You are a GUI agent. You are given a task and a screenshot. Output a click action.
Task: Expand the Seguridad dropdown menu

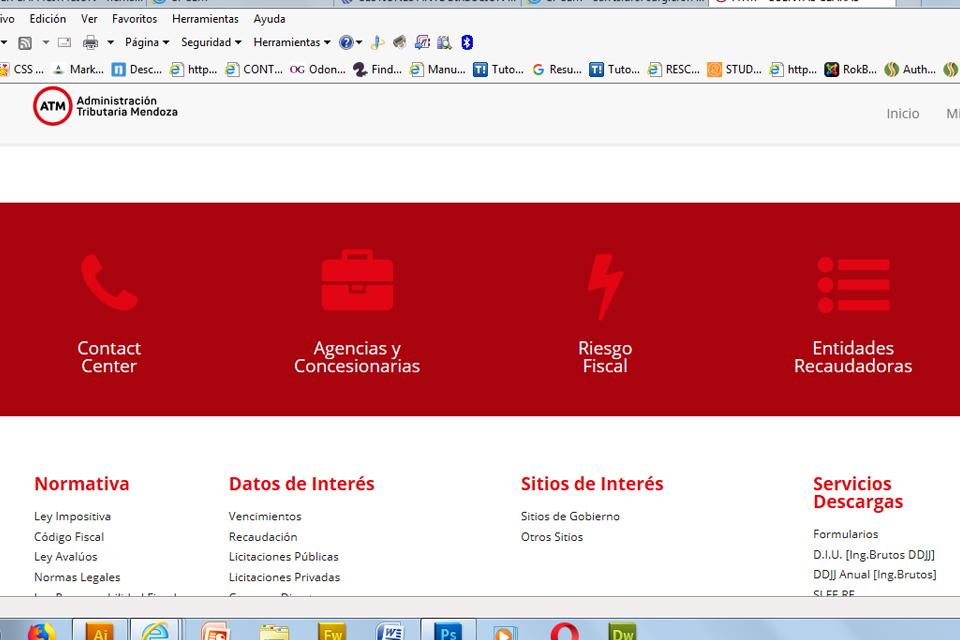click(211, 42)
